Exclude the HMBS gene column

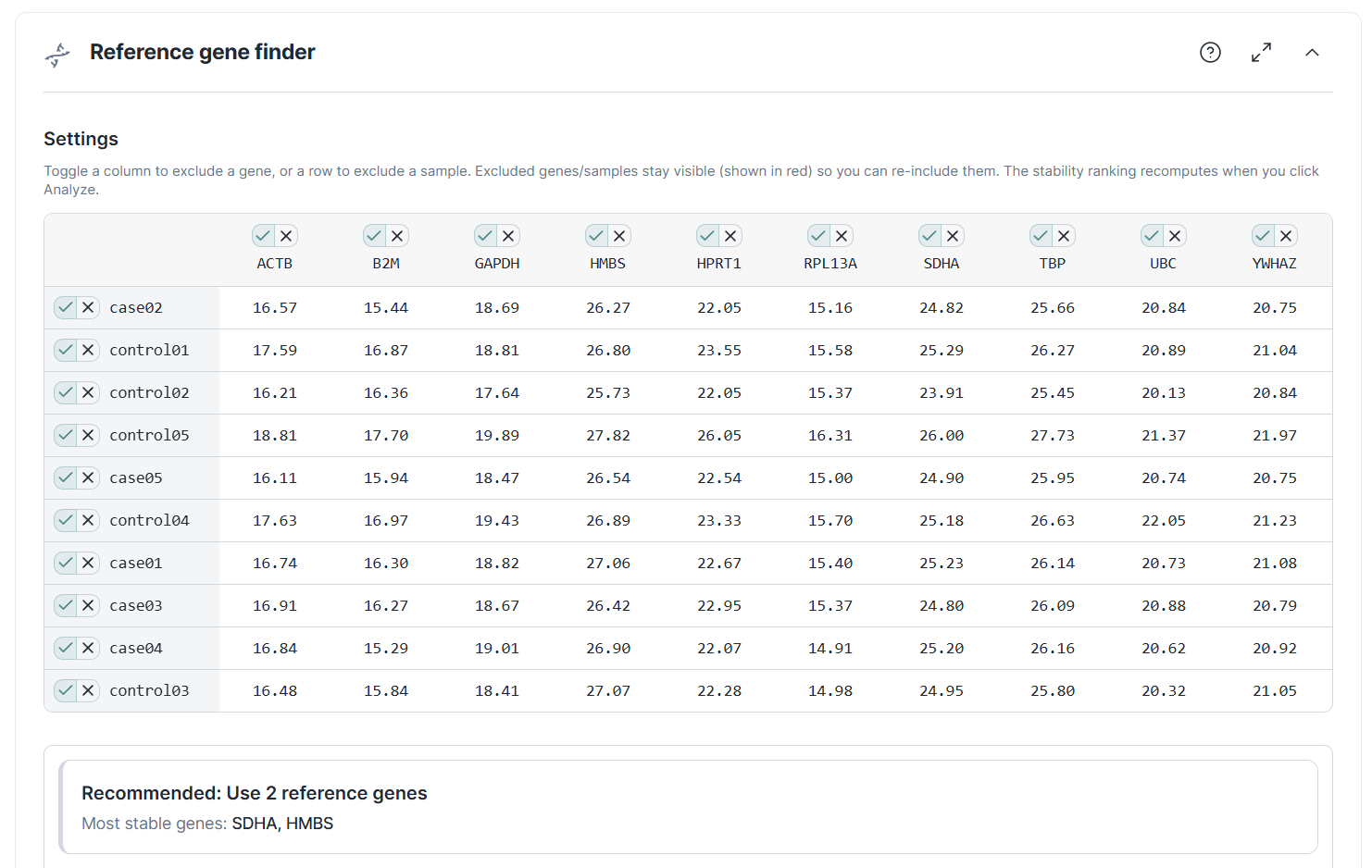coord(619,236)
